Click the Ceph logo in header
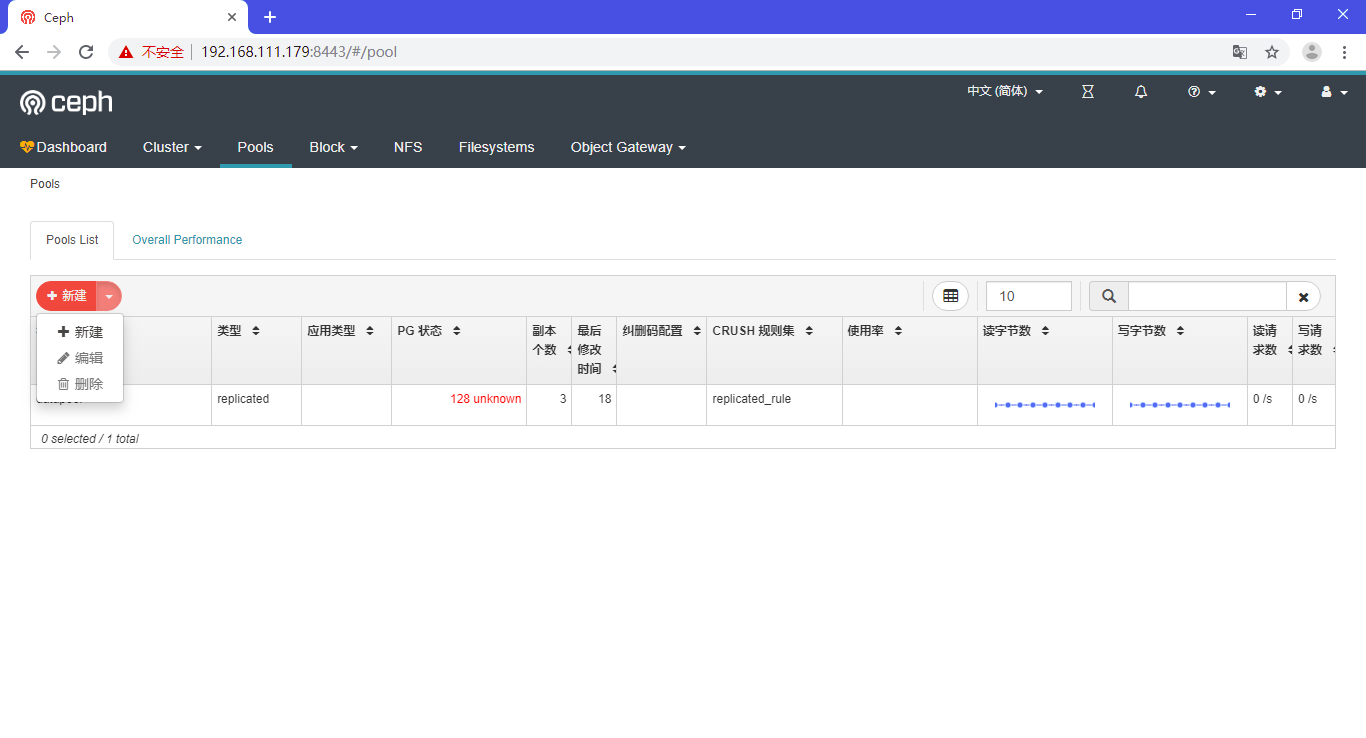Viewport: 1366px width, 738px height. pos(66,102)
